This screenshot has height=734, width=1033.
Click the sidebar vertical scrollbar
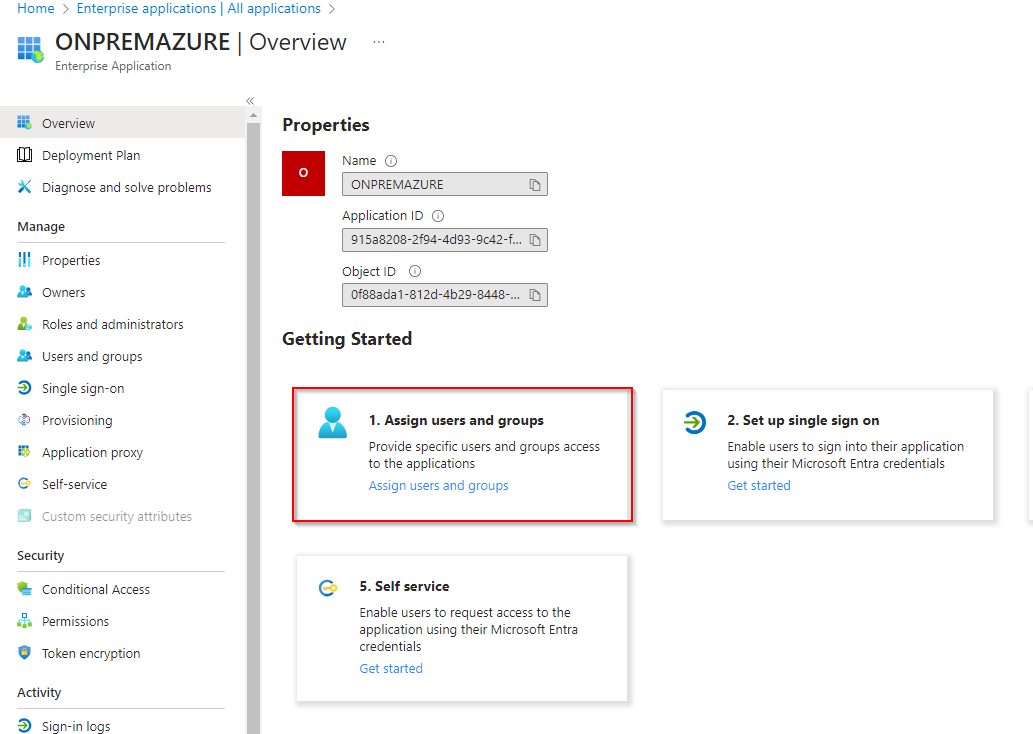[254, 427]
